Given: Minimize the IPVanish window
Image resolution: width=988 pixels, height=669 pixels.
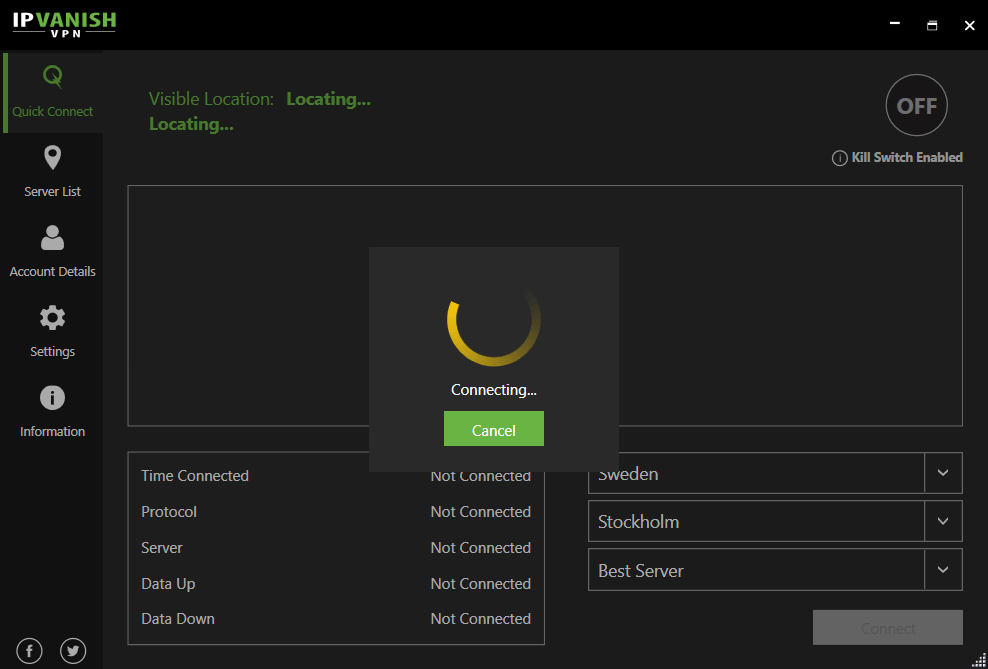Looking at the screenshot, I should tap(895, 24).
